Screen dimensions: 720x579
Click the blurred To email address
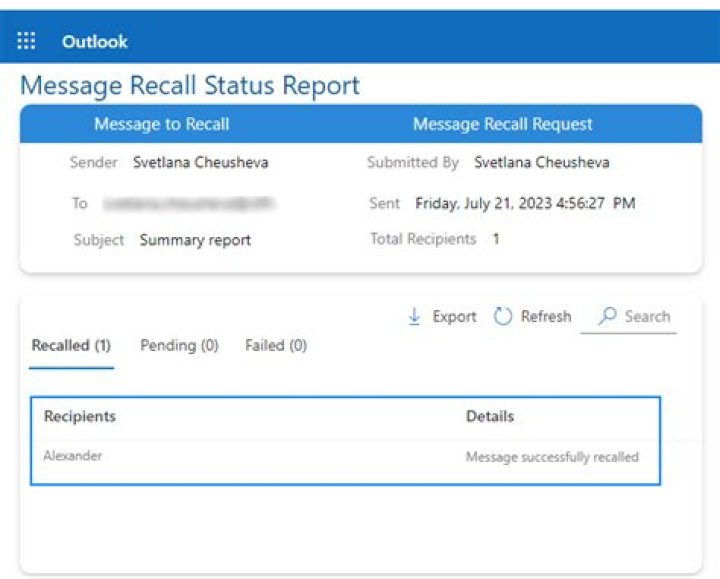(189, 203)
